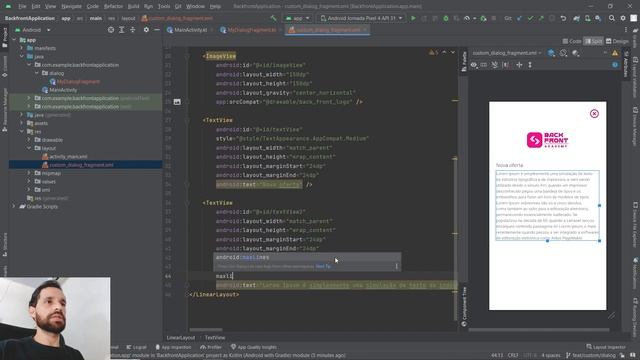Click the vertical pack icon in design toolbar
This screenshot has height=360, width=640.
coord(530,65)
